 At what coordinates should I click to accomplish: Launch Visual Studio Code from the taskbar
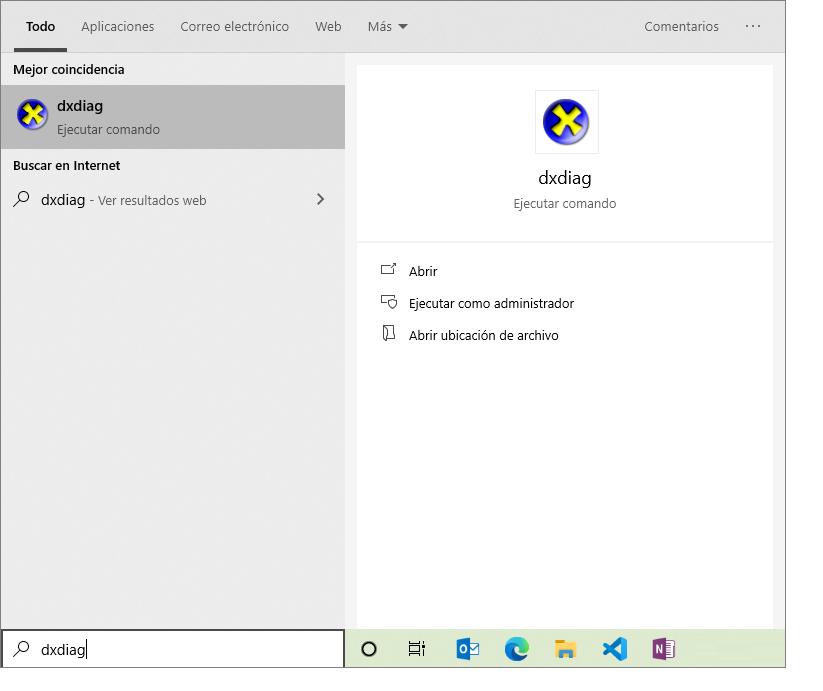pyautogui.click(x=615, y=649)
